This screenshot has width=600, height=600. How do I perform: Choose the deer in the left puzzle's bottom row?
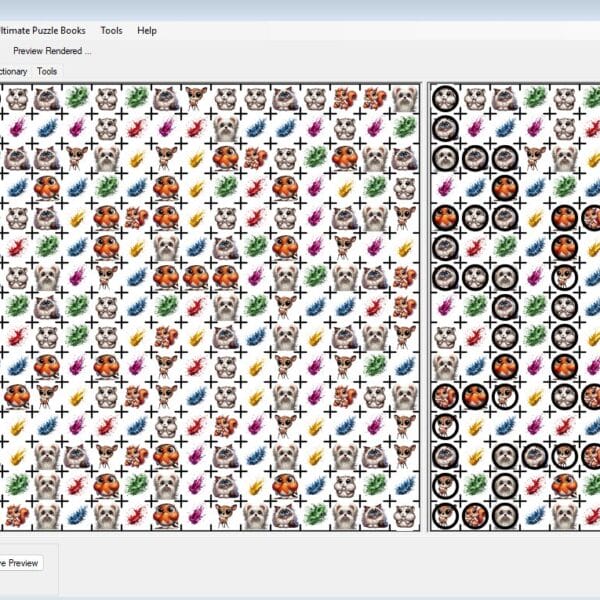coord(225,515)
